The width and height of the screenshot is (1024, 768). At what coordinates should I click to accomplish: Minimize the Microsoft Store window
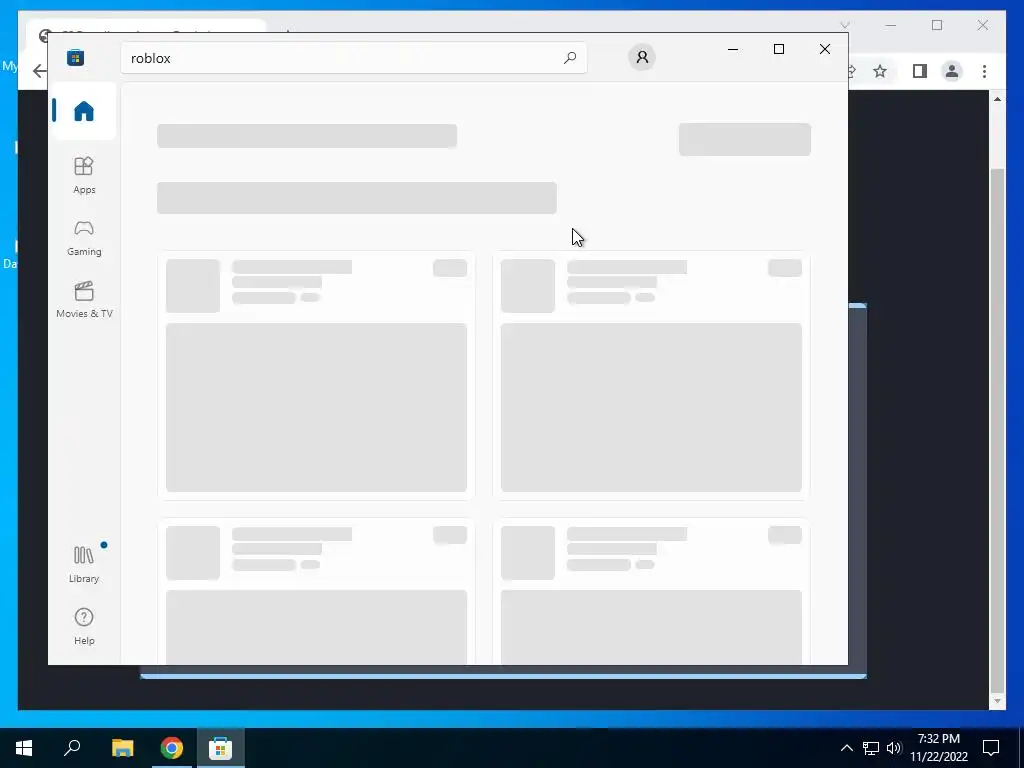point(733,49)
